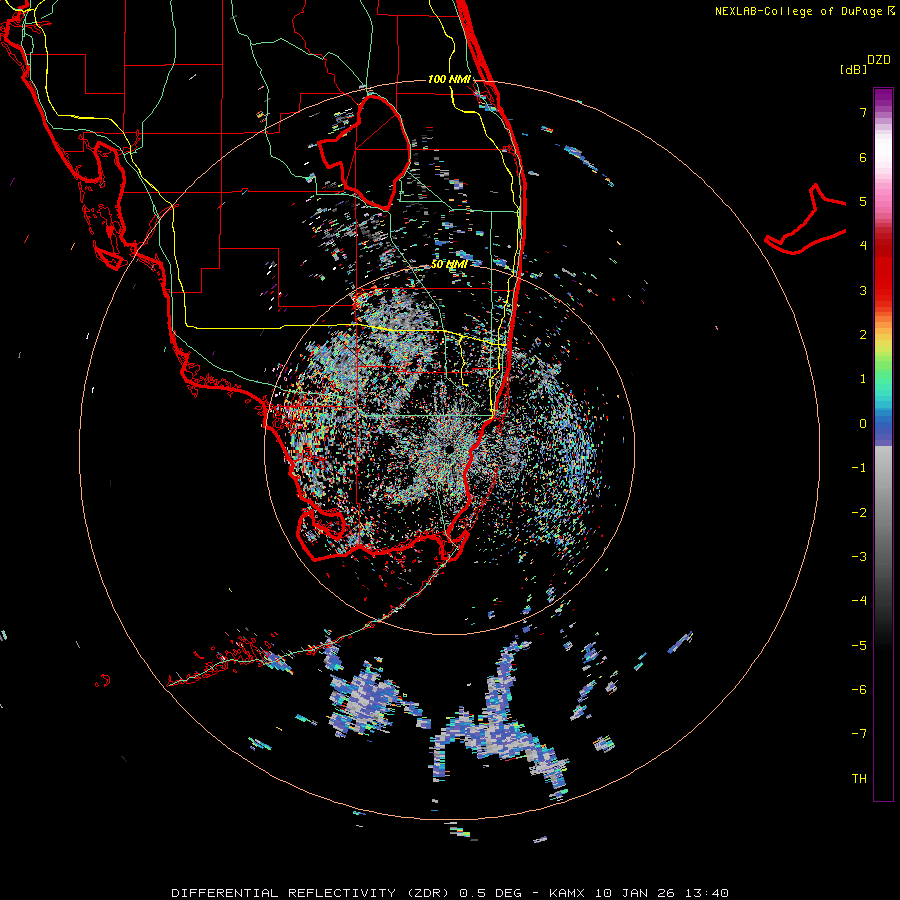Click the 10 JAN 26 13:40 timestamp

tap(661, 893)
